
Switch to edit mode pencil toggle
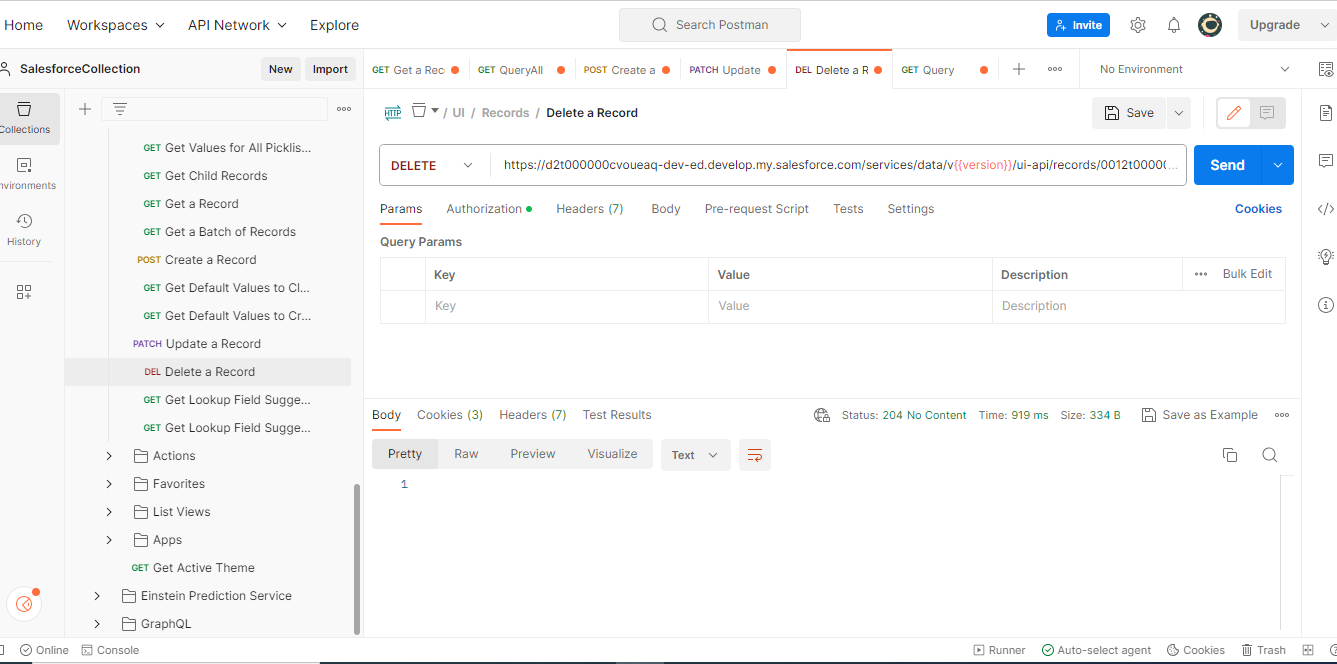click(1234, 113)
